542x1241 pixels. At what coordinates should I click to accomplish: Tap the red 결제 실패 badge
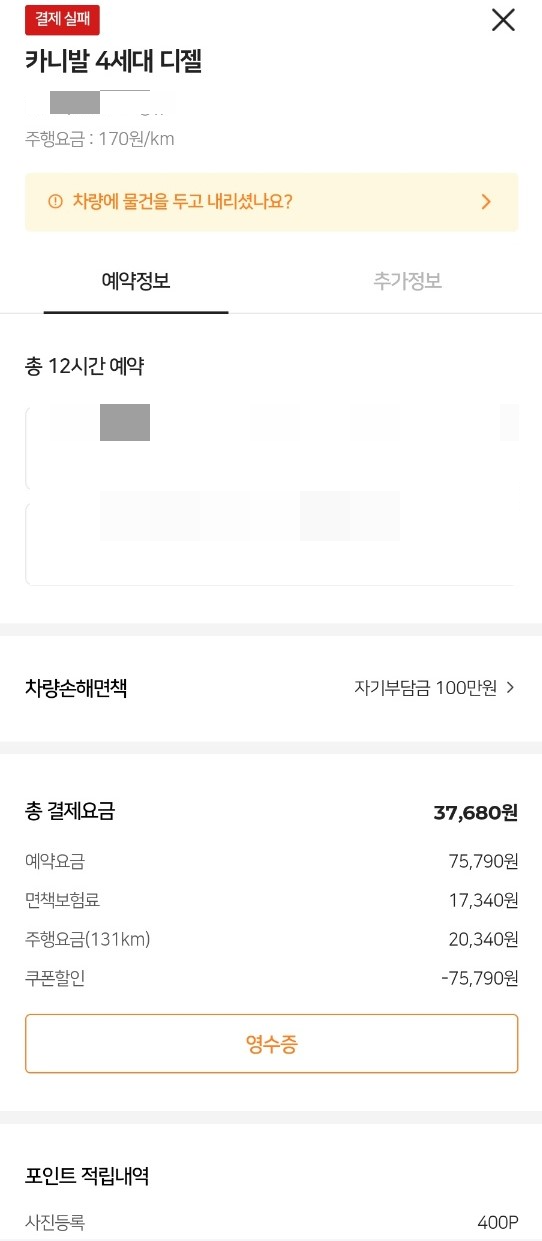pyautogui.click(x=62, y=18)
